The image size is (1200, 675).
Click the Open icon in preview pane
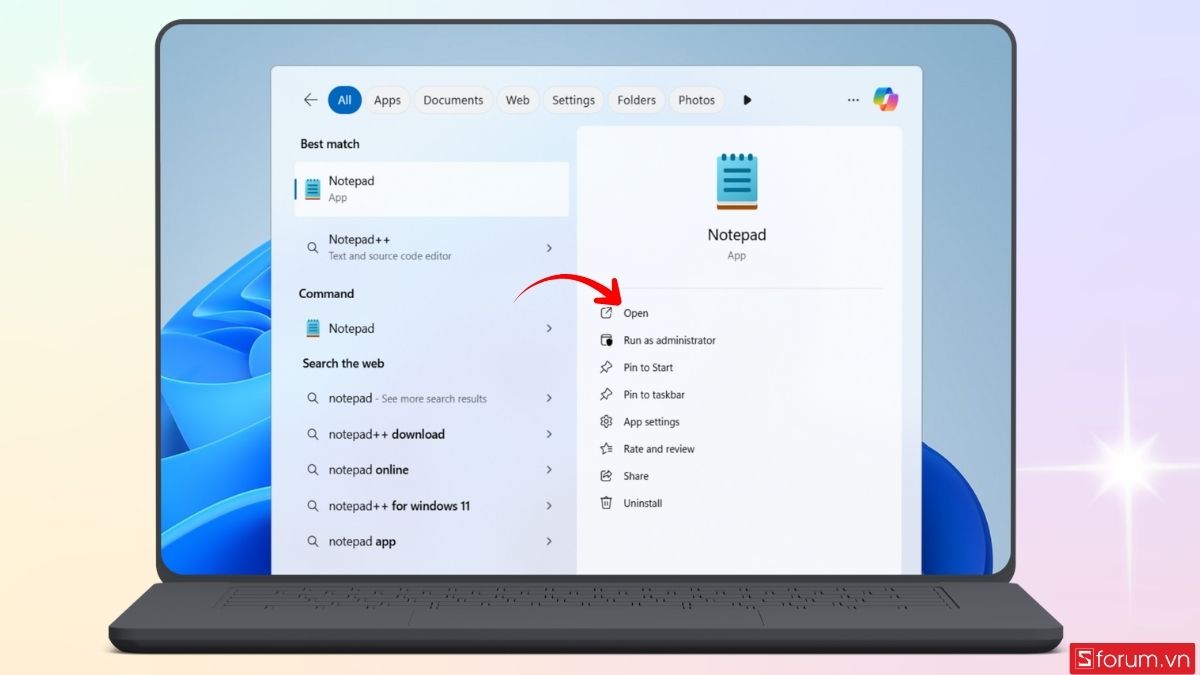click(x=606, y=313)
